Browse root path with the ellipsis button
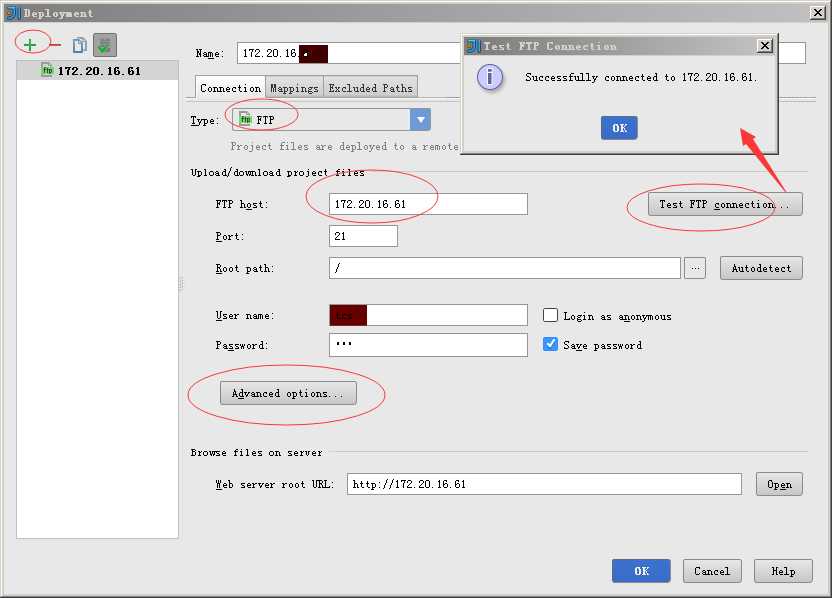This screenshot has width=832, height=598. pyautogui.click(x=695, y=268)
